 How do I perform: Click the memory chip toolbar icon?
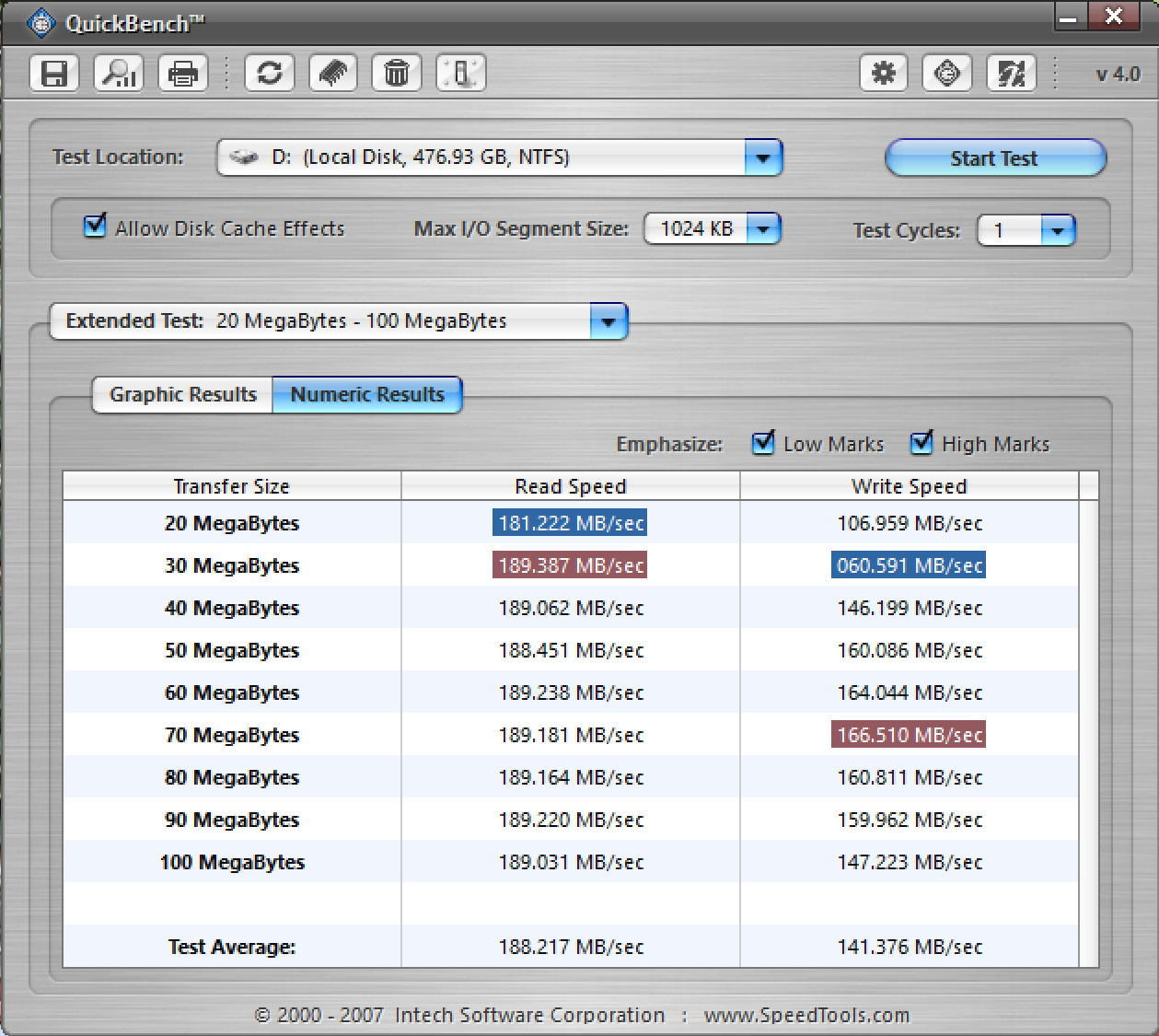[333, 73]
